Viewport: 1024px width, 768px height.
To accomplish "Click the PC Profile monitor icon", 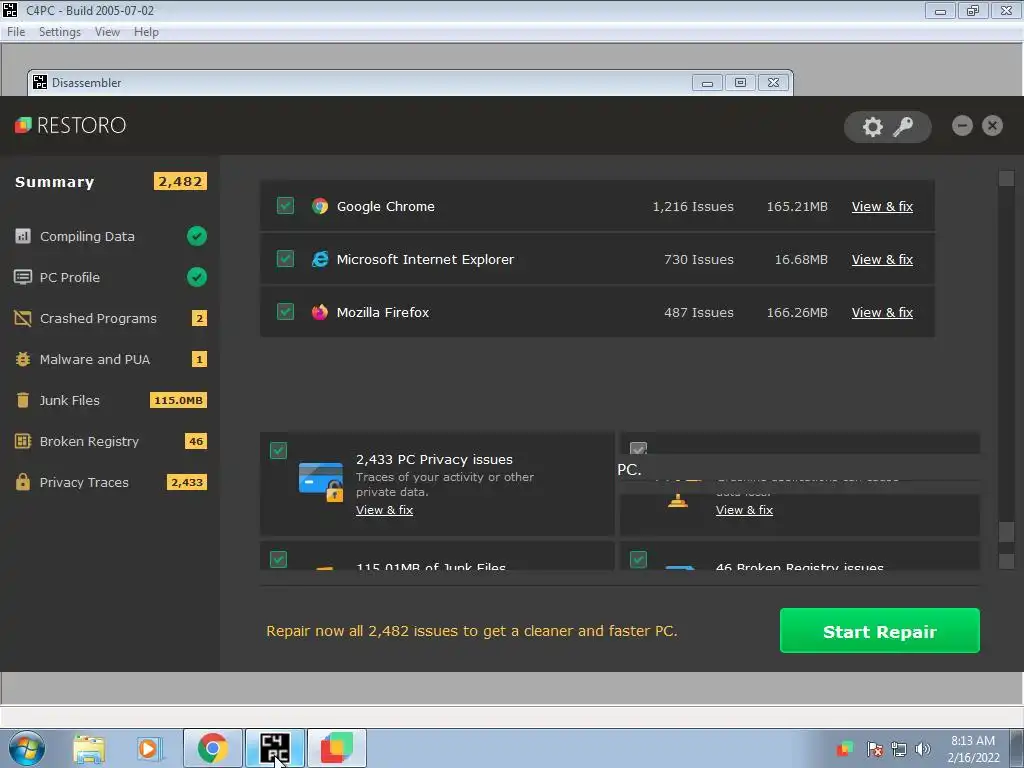I will pyautogui.click(x=23, y=277).
